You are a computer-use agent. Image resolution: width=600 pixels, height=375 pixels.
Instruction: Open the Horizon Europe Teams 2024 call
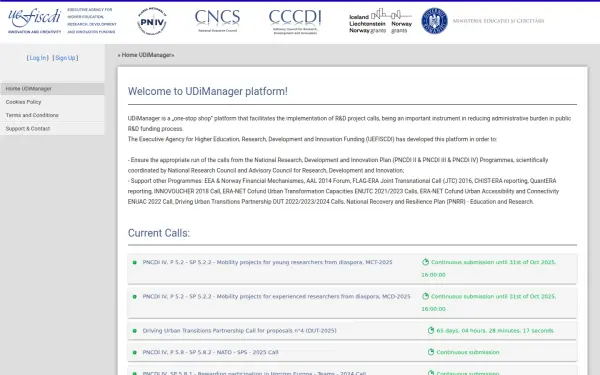[254, 373]
